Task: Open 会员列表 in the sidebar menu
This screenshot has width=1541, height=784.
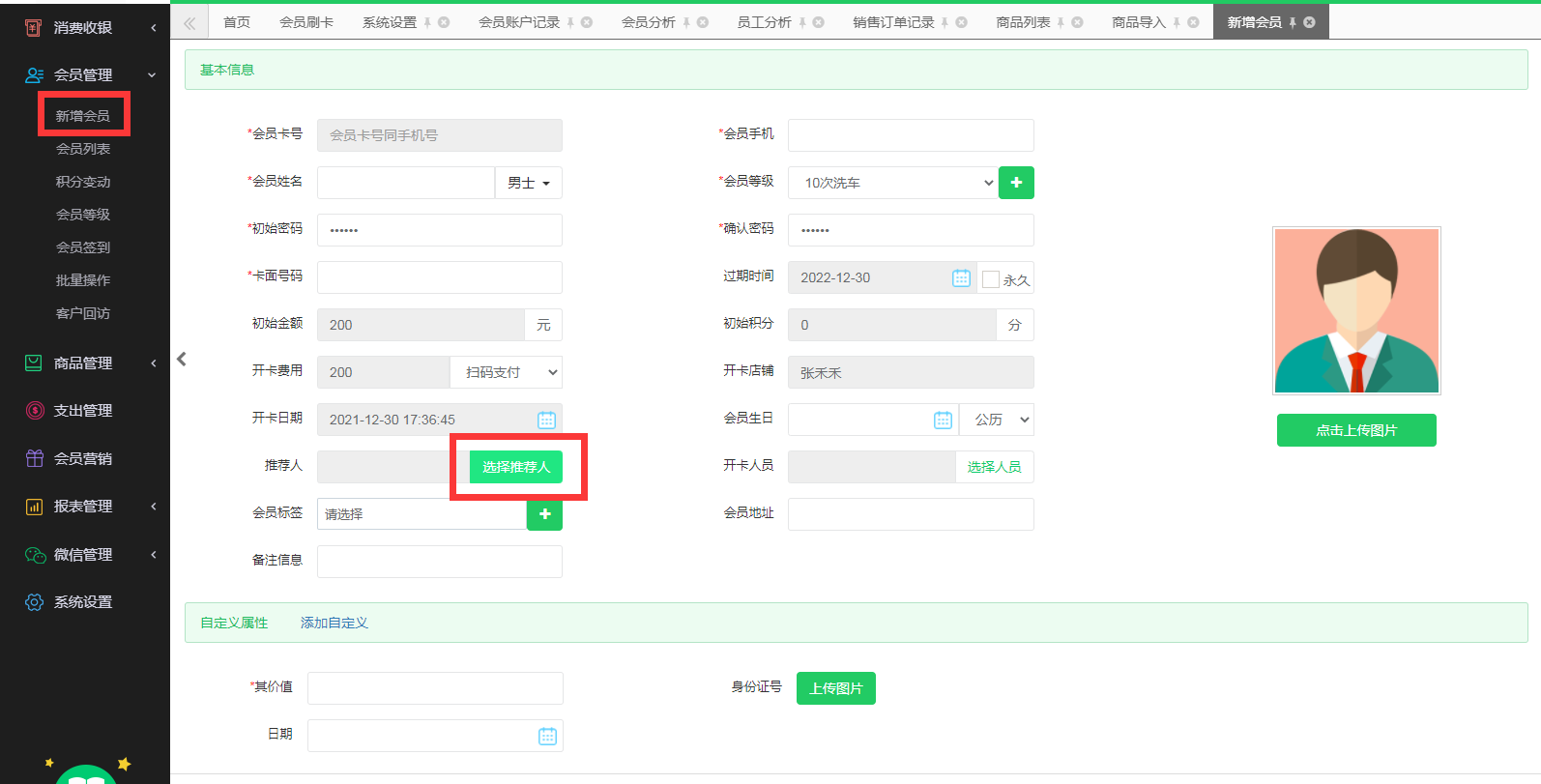Action: point(83,149)
